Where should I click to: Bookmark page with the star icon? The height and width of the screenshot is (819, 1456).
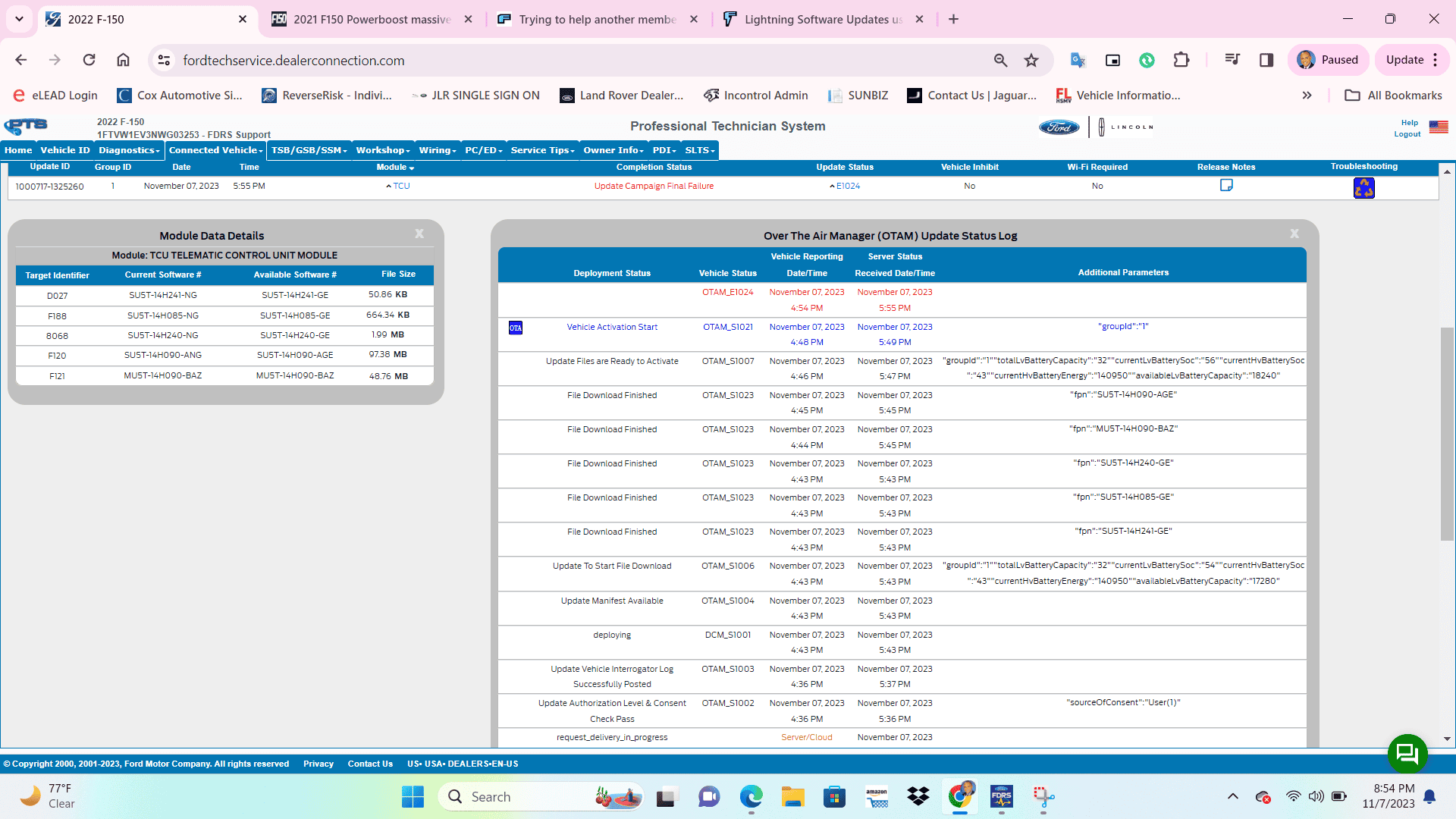tap(1031, 61)
